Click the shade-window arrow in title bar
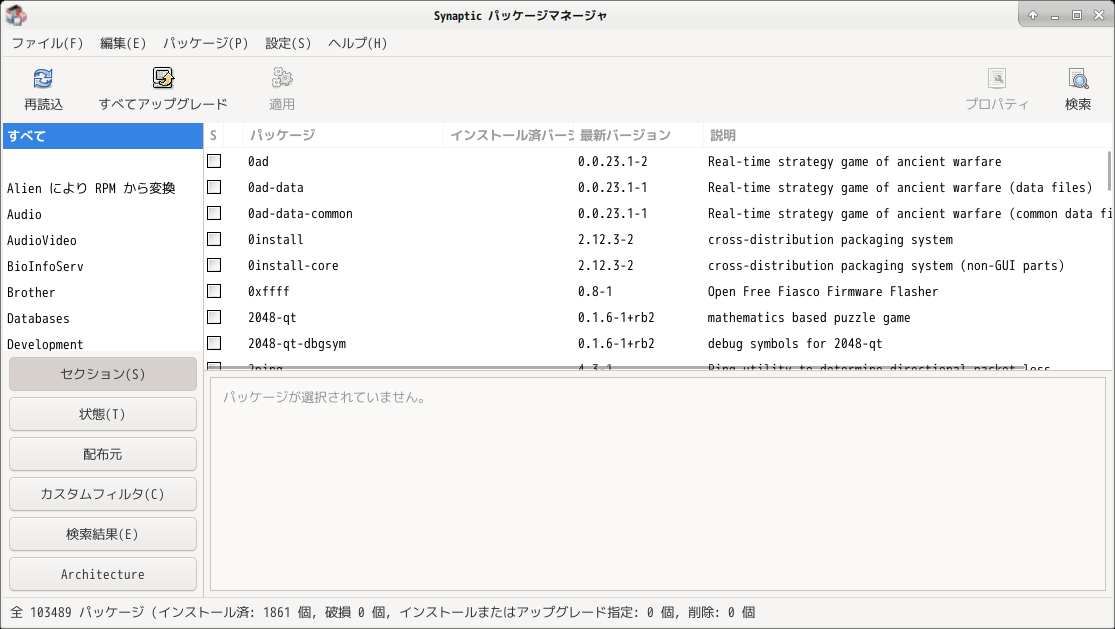Image resolution: width=1115 pixels, height=629 pixels. click(1033, 15)
